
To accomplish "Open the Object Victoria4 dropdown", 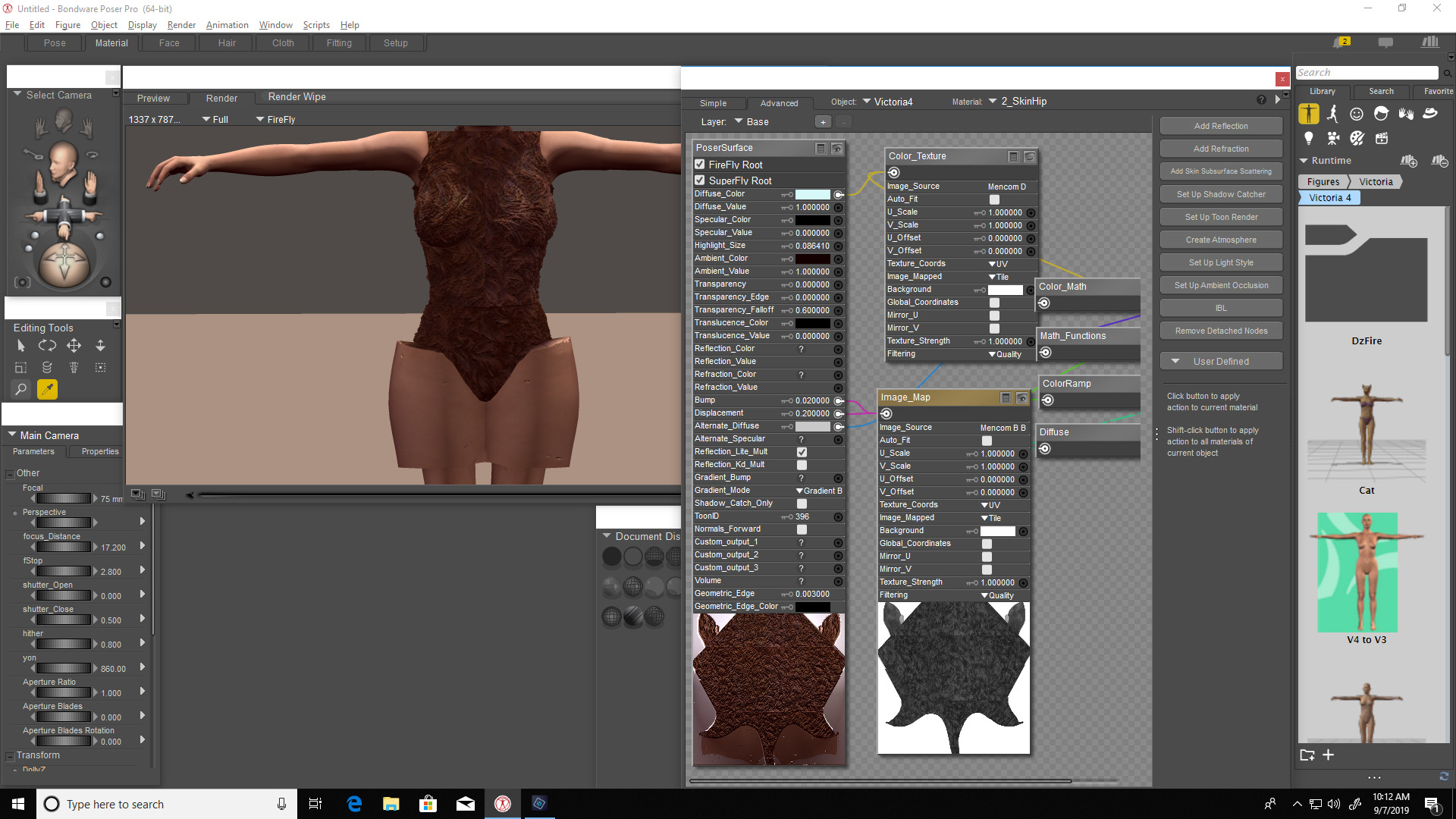I will click(888, 102).
